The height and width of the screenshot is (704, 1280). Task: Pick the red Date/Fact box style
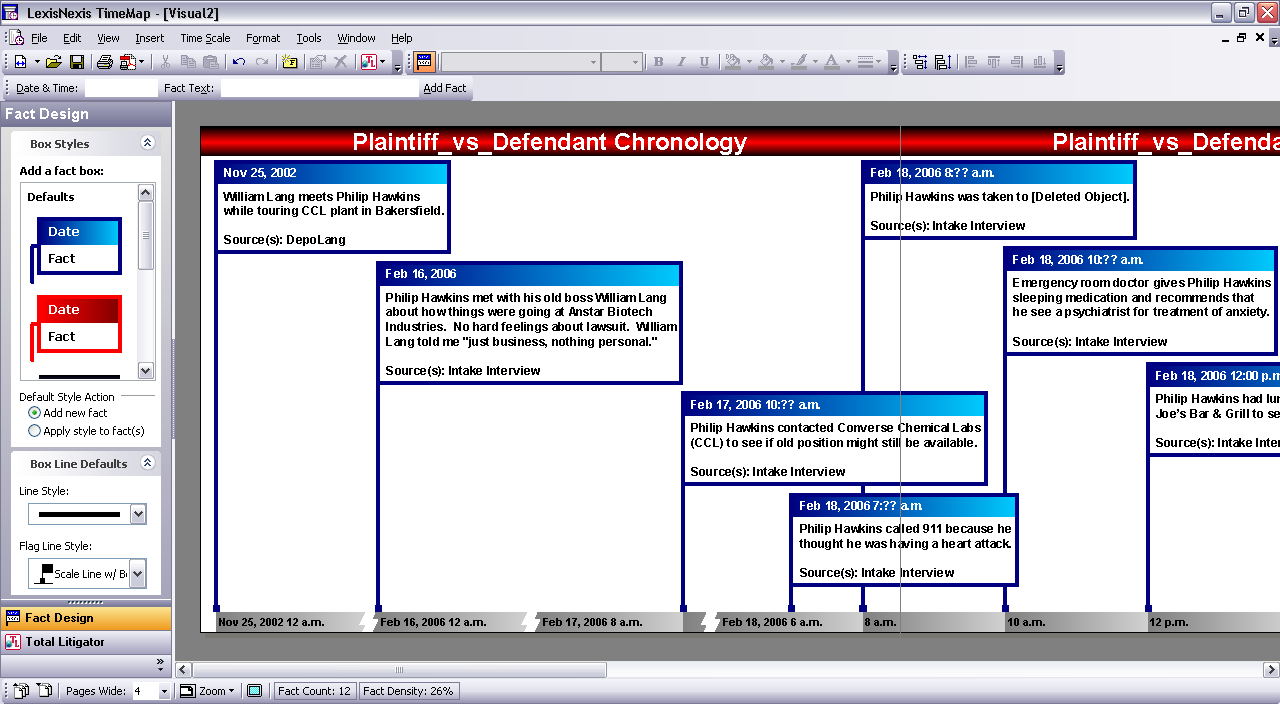(x=78, y=323)
